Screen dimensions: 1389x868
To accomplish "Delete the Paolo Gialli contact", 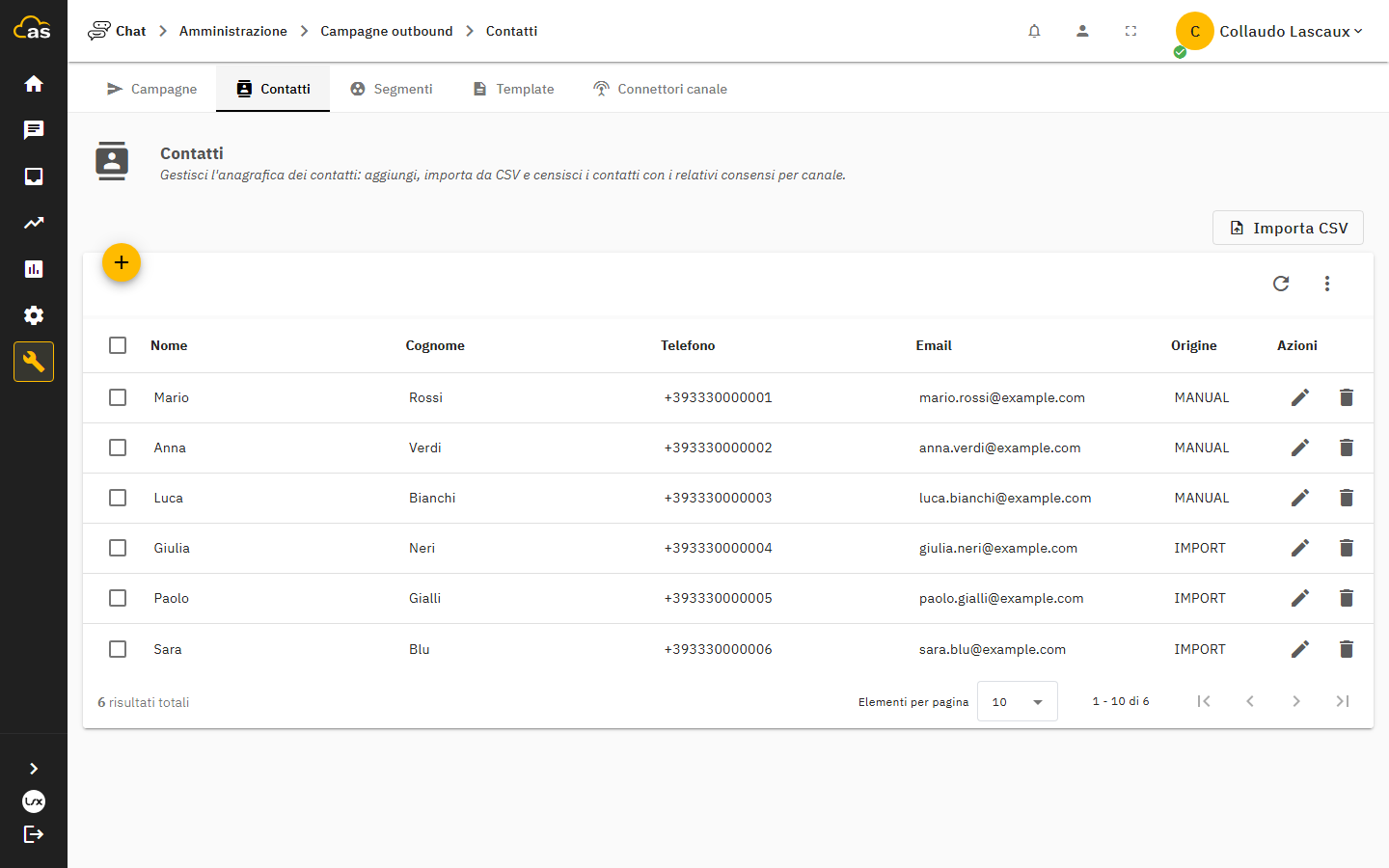I will (x=1347, y=598).
